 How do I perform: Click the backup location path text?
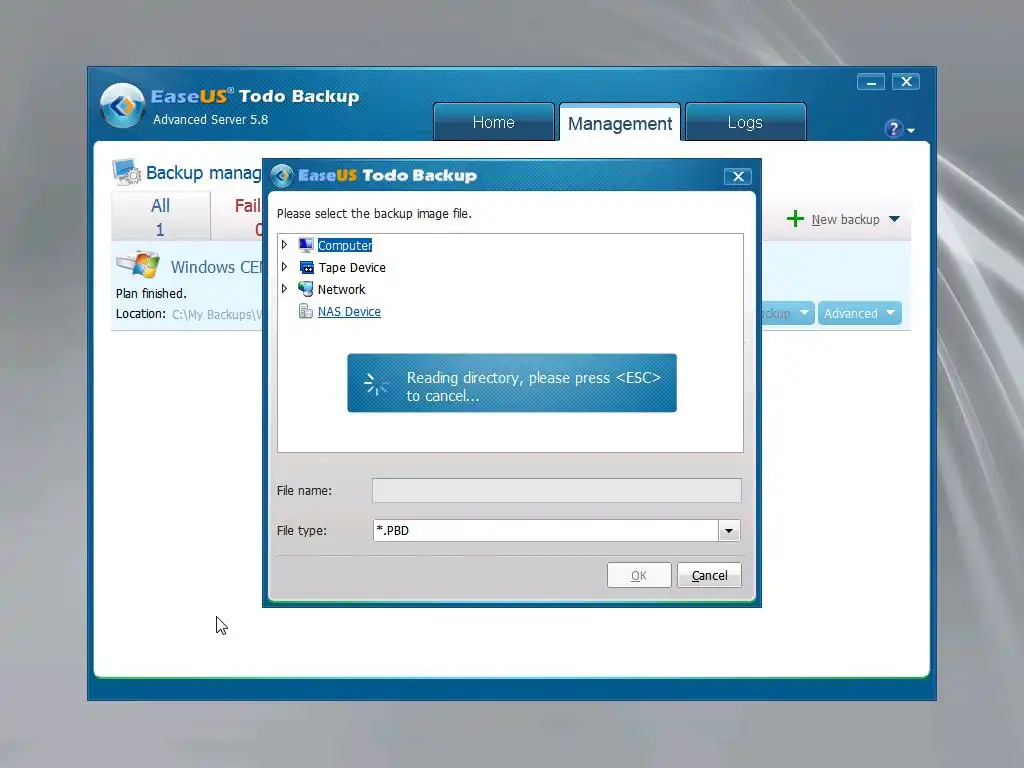(217, 314)
